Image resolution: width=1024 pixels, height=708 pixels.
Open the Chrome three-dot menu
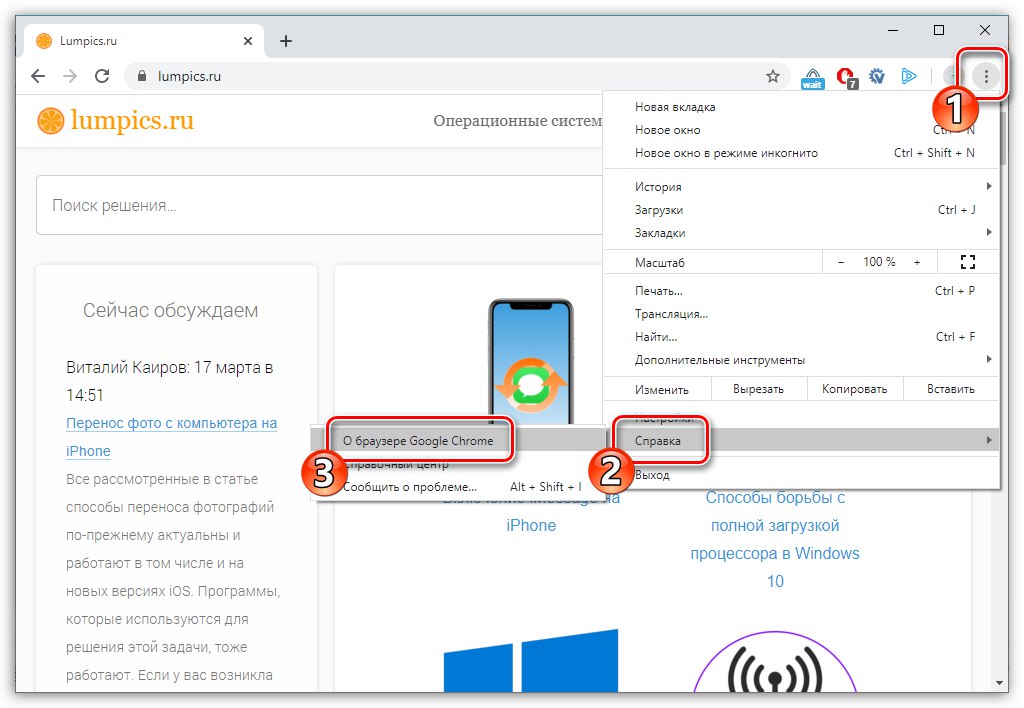coord(985,76)
